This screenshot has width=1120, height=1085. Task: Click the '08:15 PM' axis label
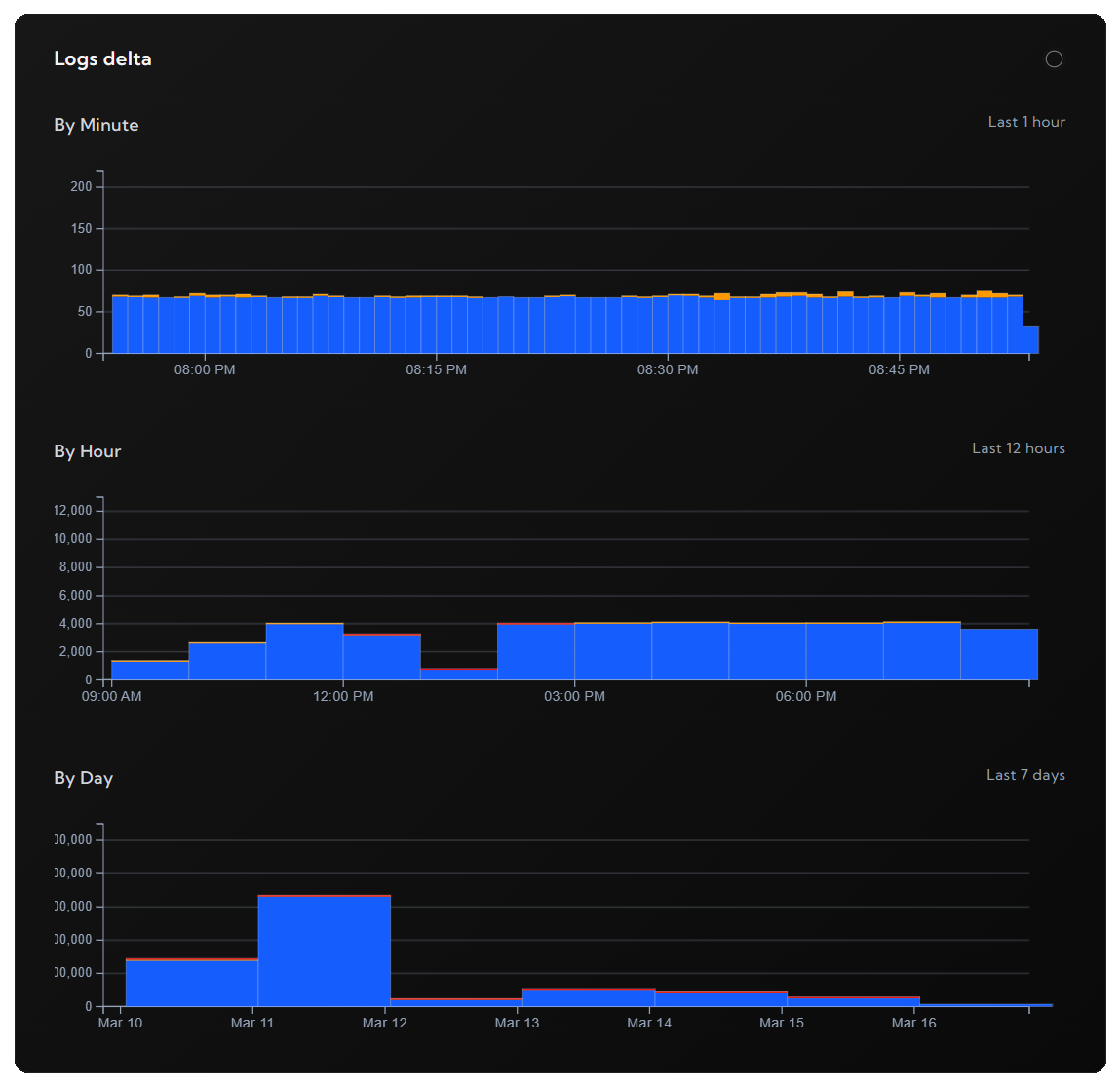point(437,370)
